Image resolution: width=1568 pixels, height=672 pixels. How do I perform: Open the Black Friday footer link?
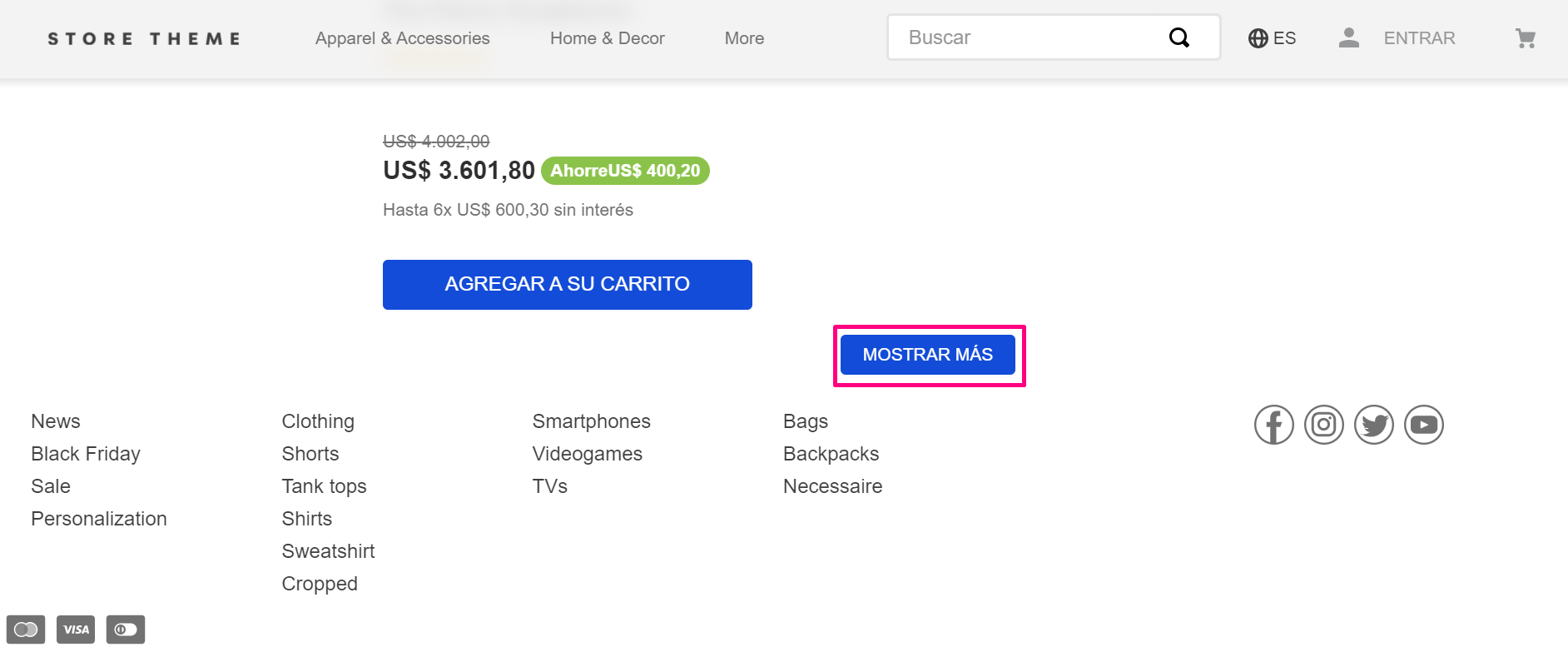click(86, 454)
